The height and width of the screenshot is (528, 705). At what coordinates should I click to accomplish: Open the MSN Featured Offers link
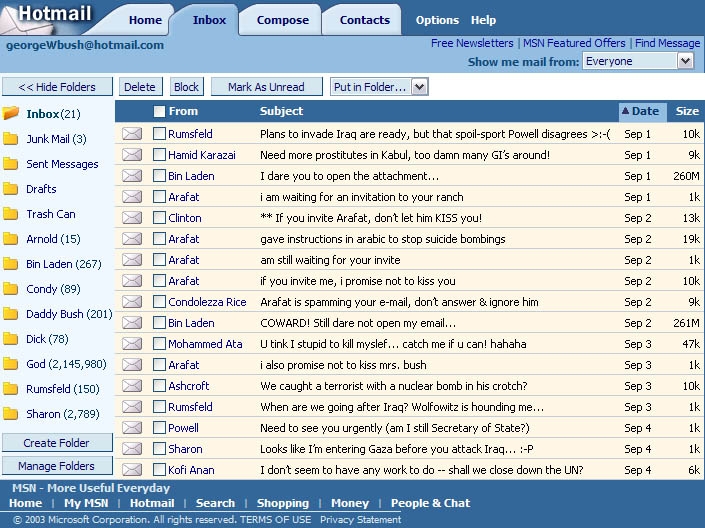tap(574, 43)
